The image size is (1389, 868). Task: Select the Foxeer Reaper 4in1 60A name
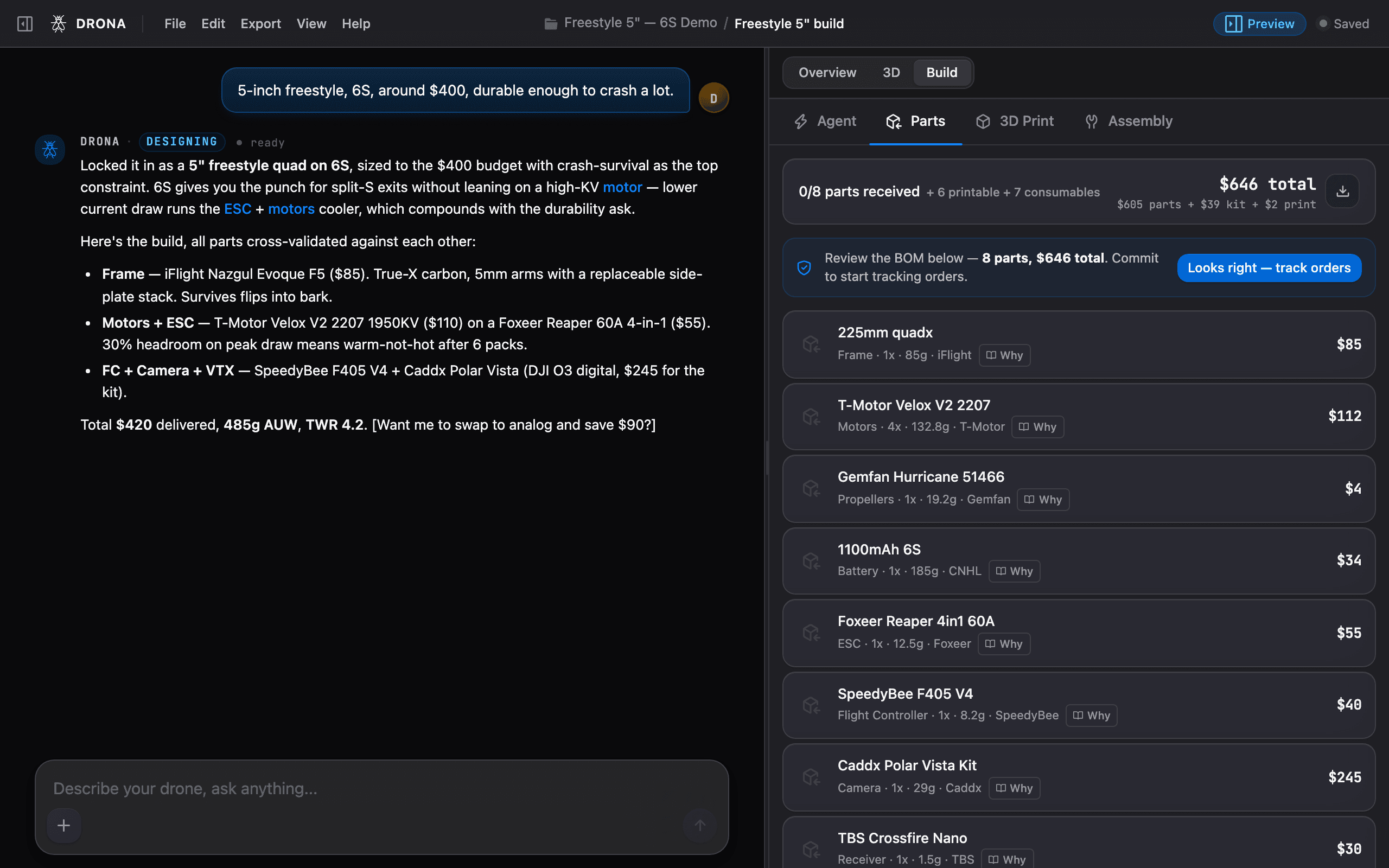[915, 622]
